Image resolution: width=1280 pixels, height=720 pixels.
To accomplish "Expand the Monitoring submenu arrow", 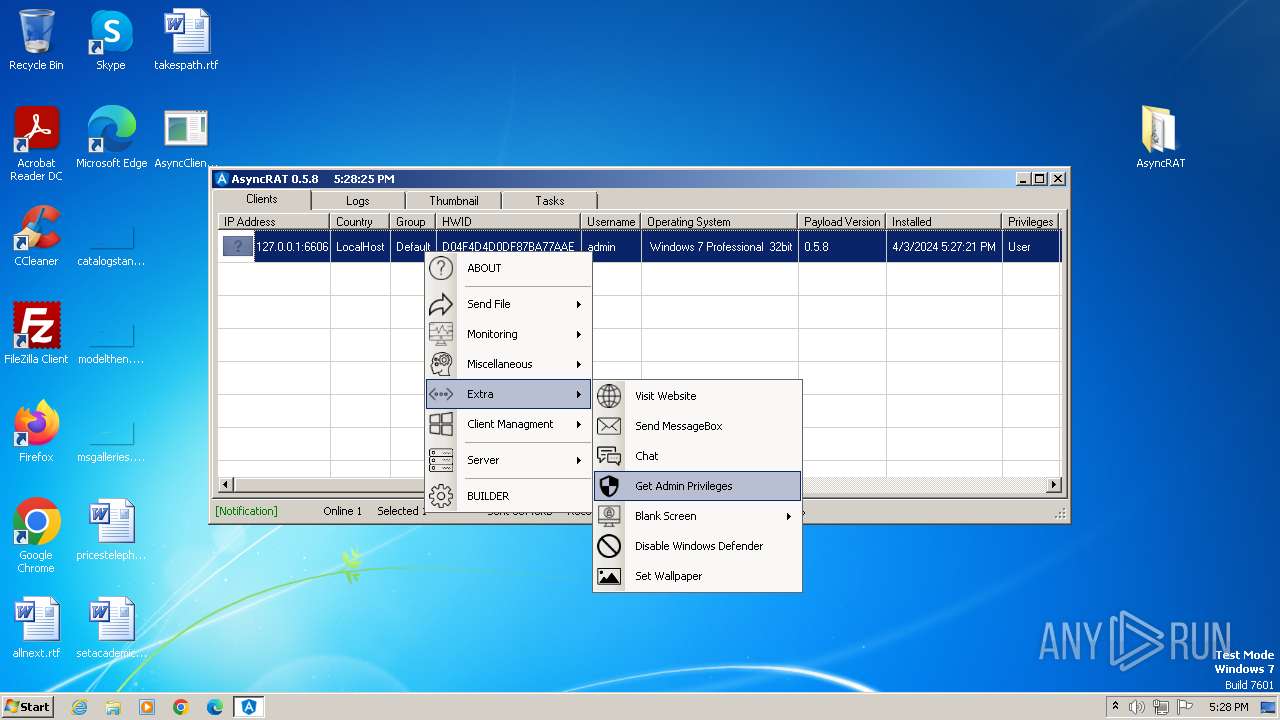I will click(x=579, y=334).
